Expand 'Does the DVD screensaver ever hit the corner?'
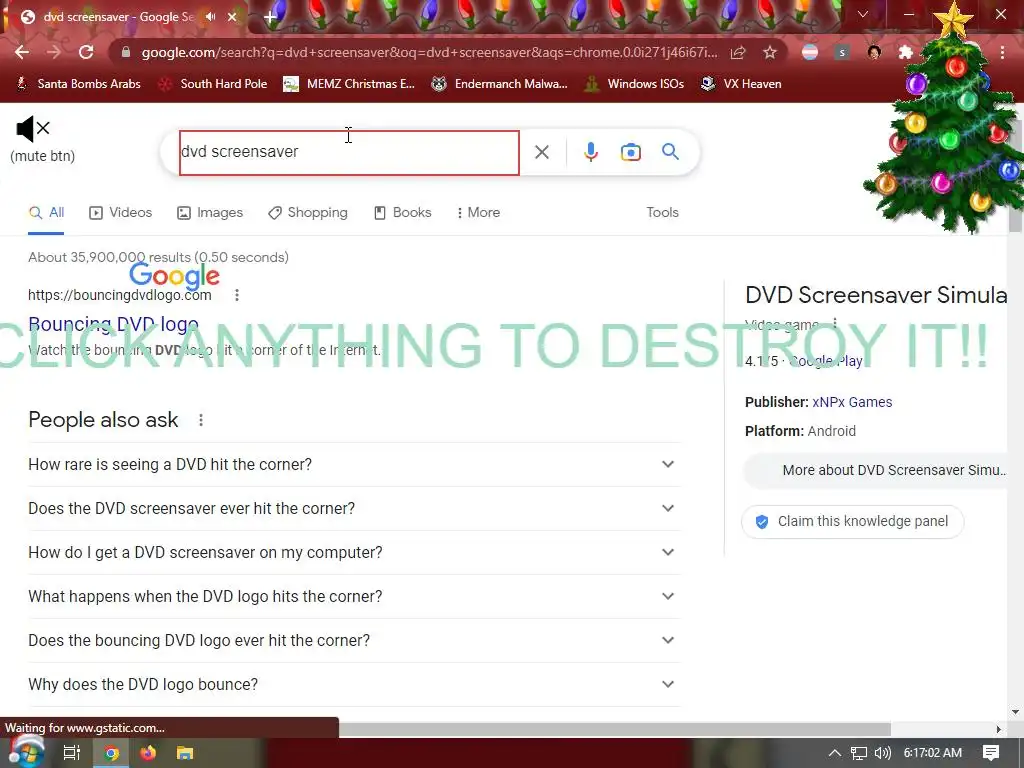This screenshot has height=768, width=1024. [x=354, y=508]
